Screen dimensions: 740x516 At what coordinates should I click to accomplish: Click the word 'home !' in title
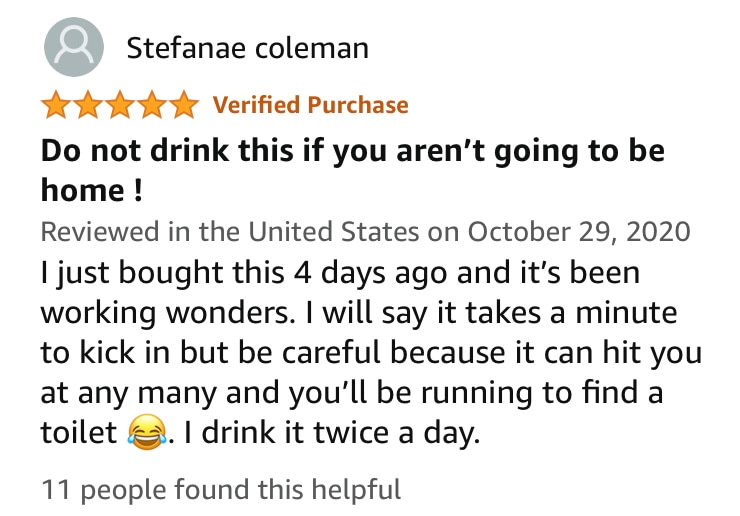tap(92, 190)
